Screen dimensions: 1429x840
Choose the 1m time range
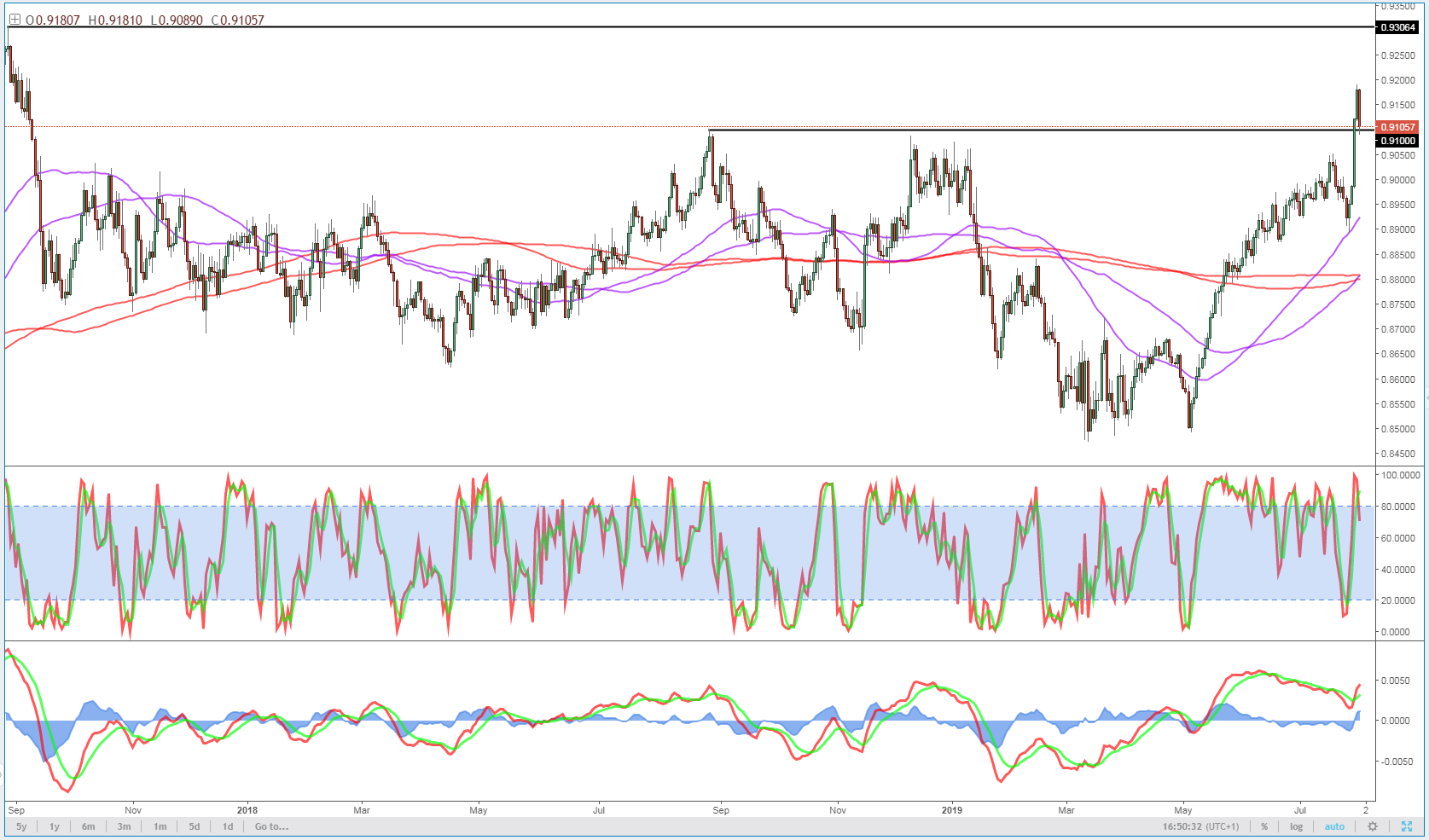tap(160, 826)
